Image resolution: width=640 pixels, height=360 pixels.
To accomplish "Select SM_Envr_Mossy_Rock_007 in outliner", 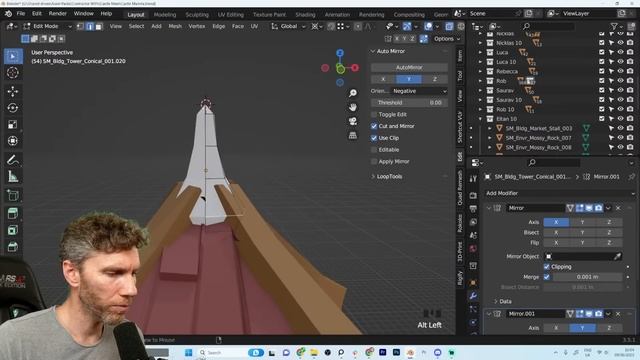I will point(538,138).
